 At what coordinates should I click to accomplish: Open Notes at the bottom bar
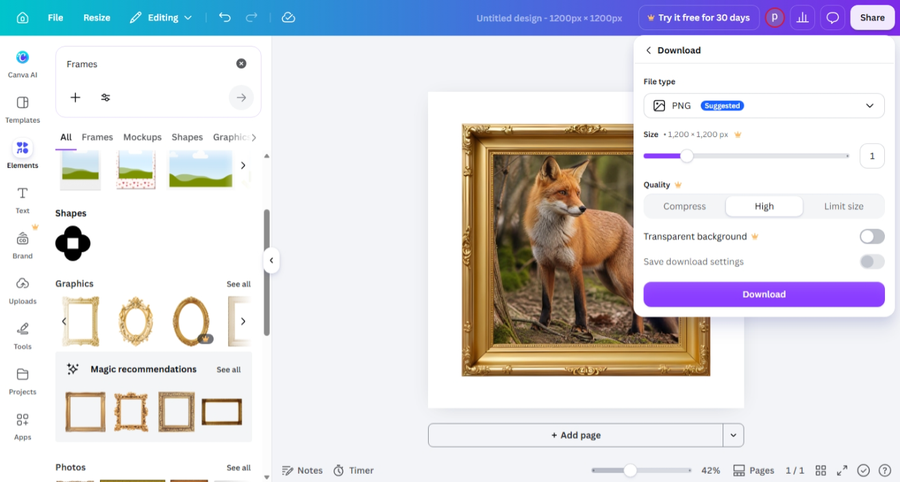[302, 471]
